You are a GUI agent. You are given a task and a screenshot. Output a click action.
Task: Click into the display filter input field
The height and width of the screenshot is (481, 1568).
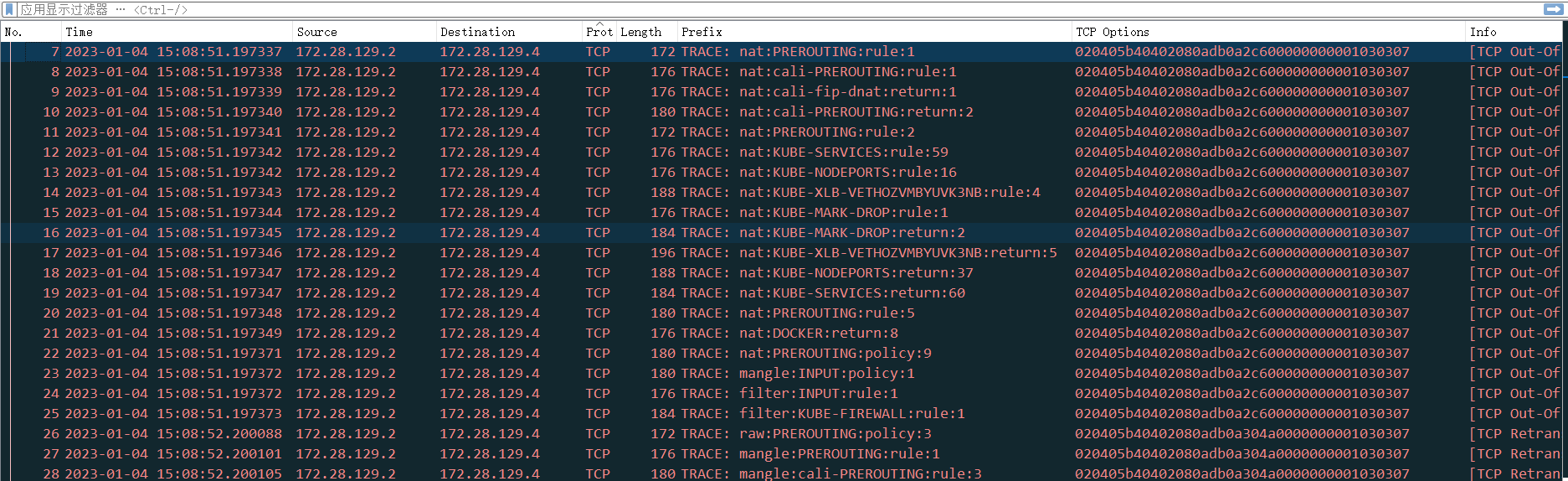coord(753,10)
